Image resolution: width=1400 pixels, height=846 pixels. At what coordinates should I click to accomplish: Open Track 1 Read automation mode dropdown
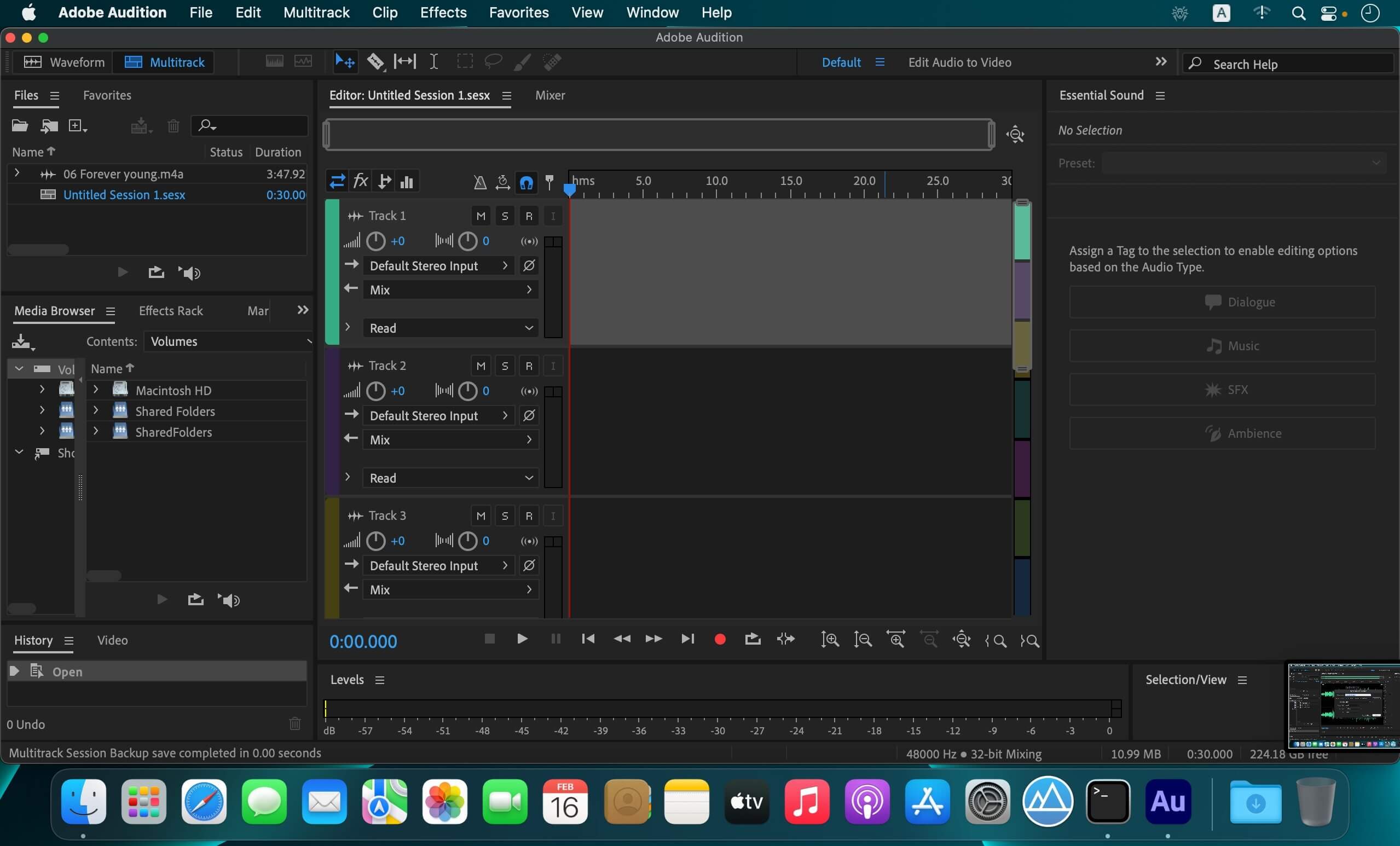pyautogui.click(x=450, y=328)
